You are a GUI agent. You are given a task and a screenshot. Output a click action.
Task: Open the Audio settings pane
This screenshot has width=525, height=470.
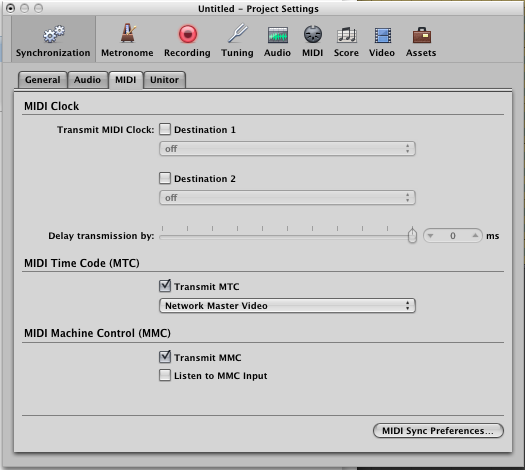277,41
